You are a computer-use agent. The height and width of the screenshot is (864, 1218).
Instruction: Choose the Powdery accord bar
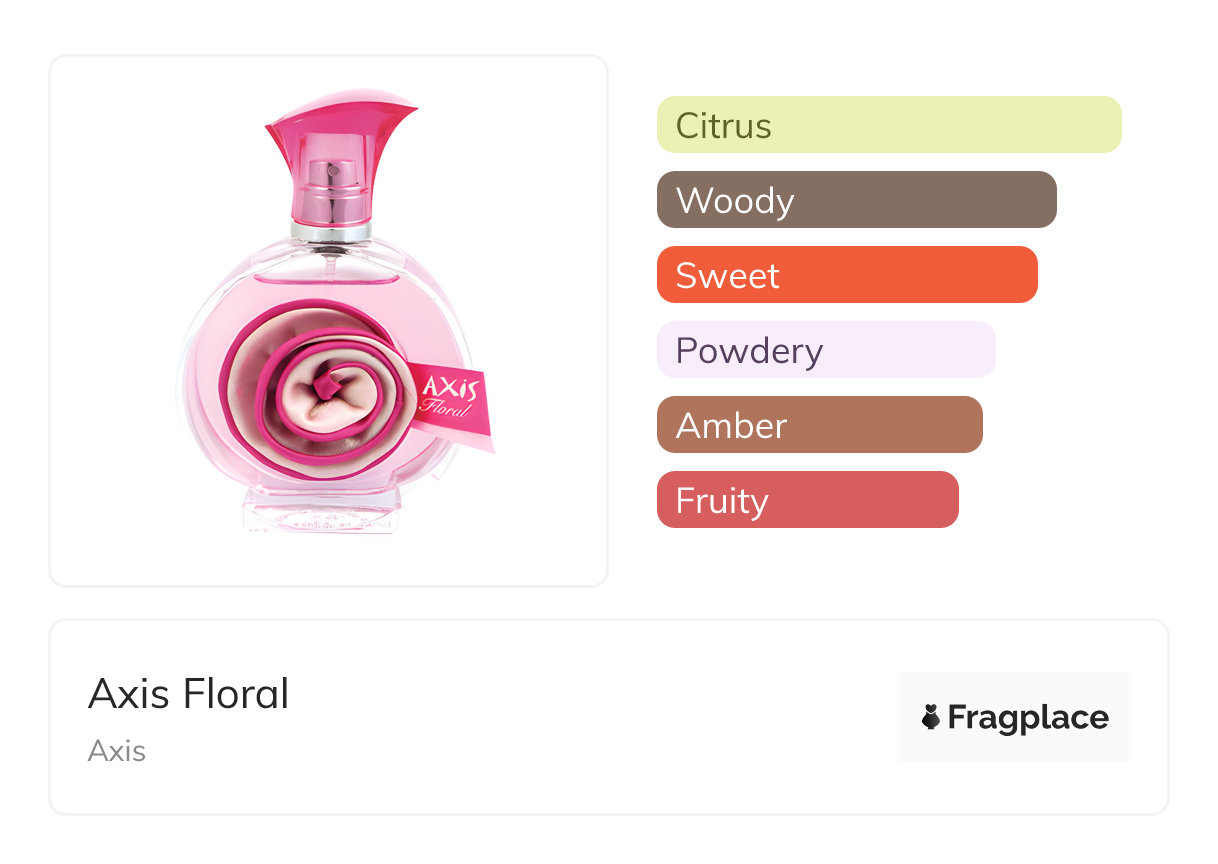825,350
